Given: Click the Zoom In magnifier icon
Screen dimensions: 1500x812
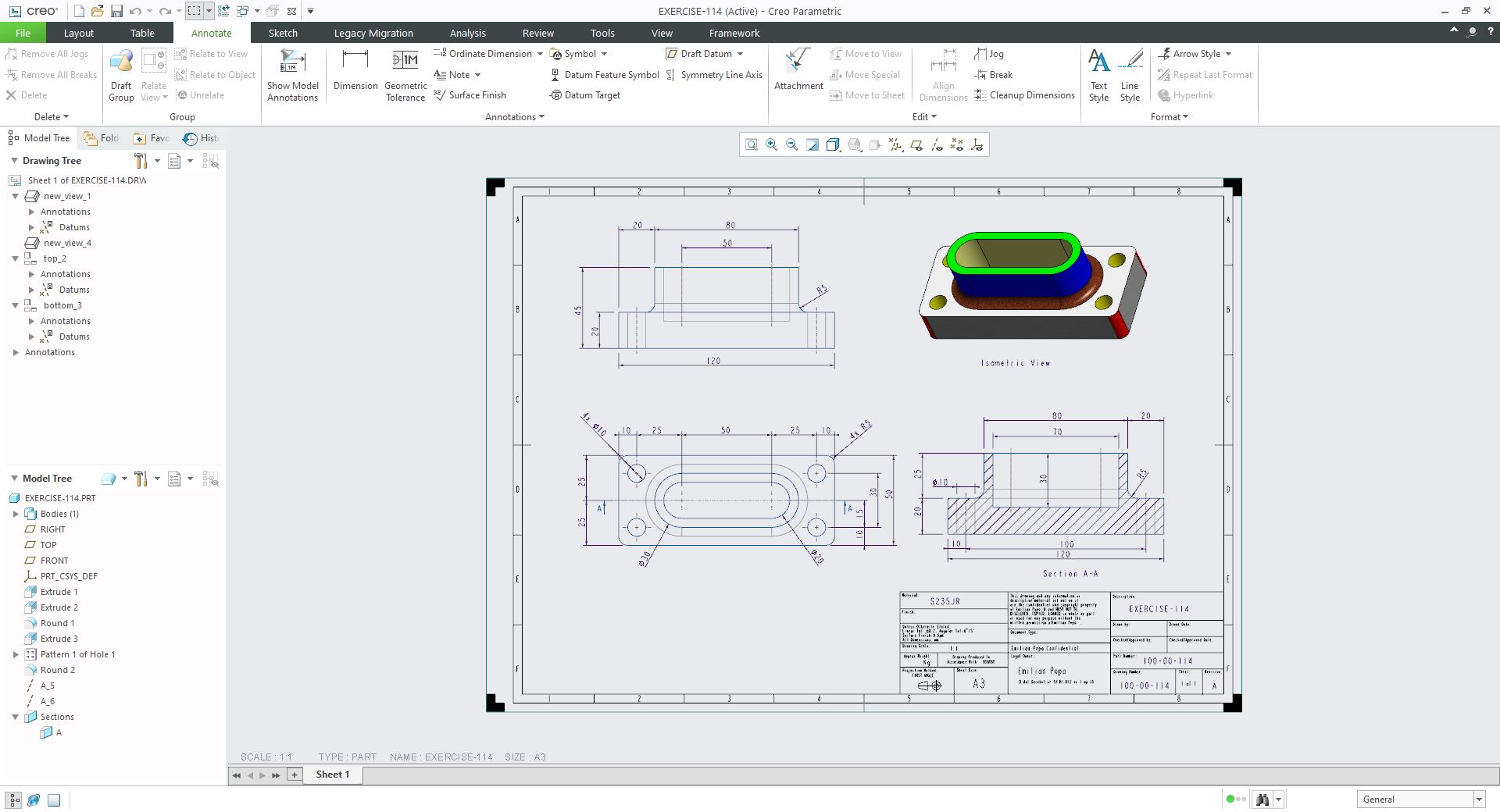Looking at the screenshot, I should 771,144.
